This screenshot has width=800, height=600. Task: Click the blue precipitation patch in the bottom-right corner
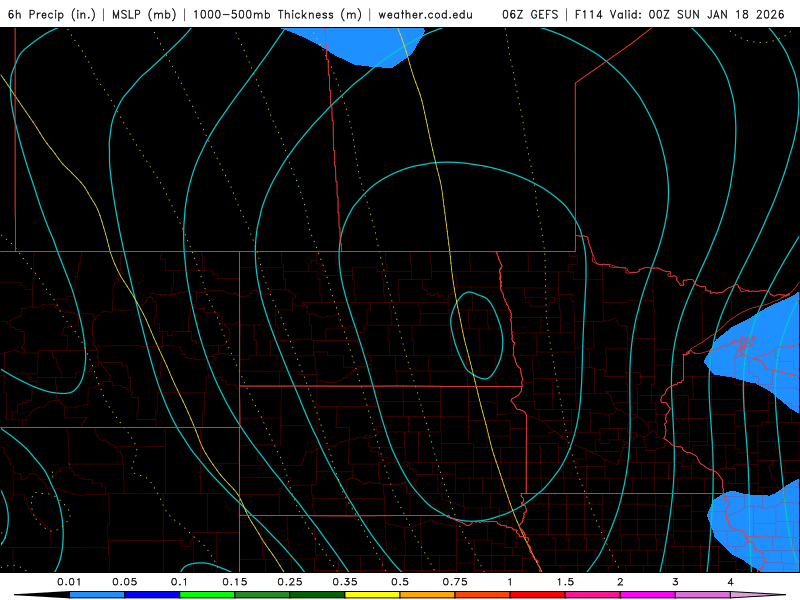coord(755,528)
